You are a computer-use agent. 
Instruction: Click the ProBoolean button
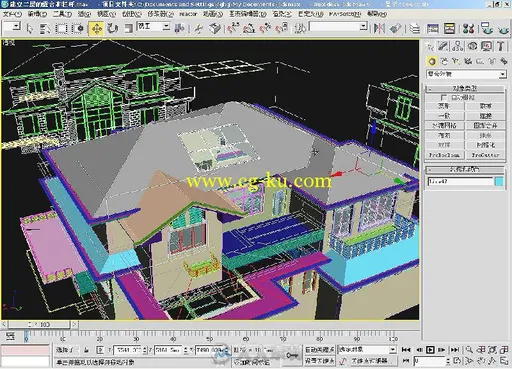coord(444,155)
